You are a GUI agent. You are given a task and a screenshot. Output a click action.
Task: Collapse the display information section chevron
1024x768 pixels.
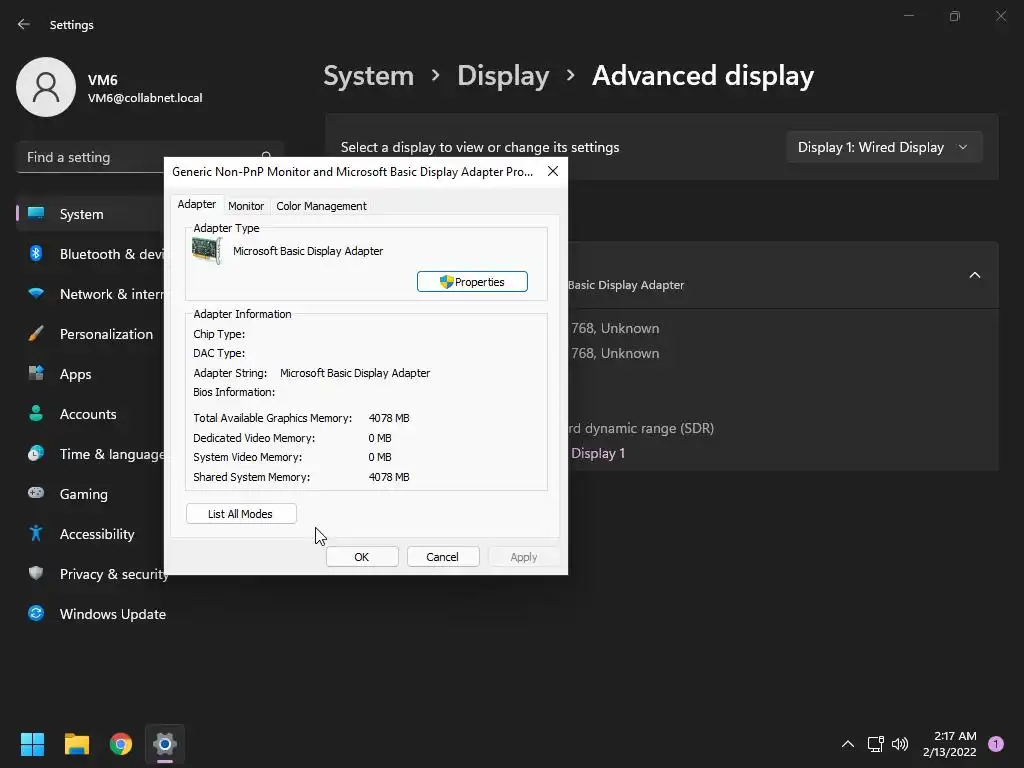(974, 275)
